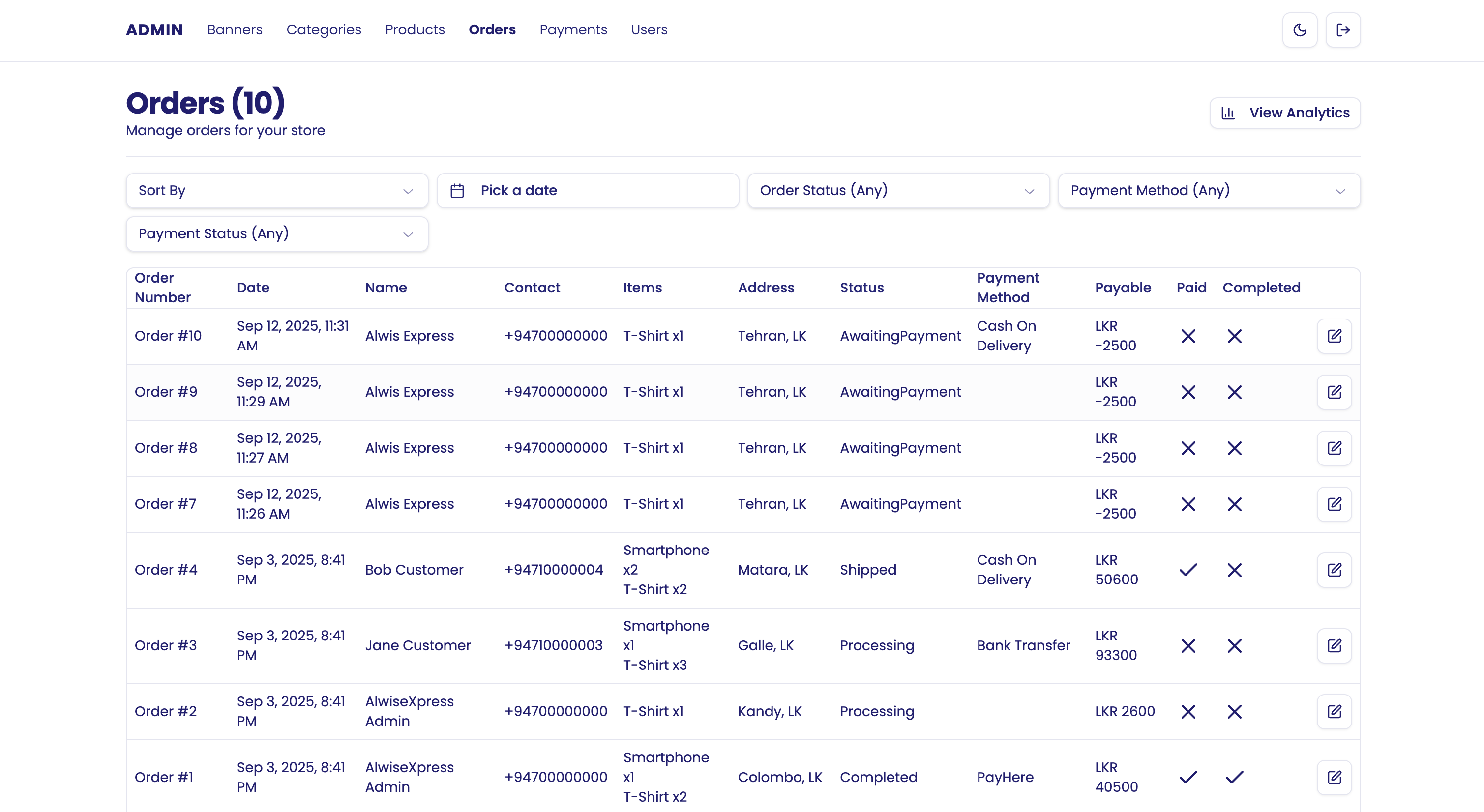Click edit icon on Order #4 row
This screenshot has height=812, width=1484.
click(1334, 570)
